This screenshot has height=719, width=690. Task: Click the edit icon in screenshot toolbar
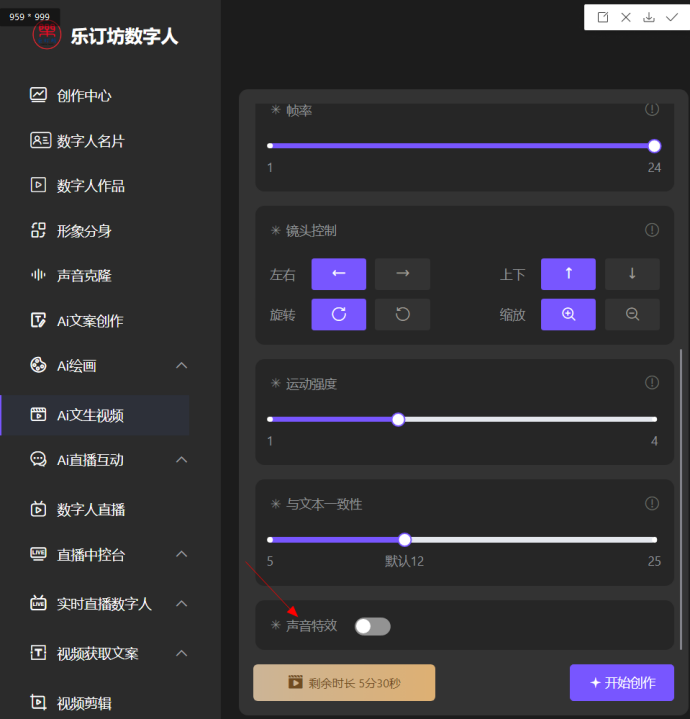click(602, 17)
